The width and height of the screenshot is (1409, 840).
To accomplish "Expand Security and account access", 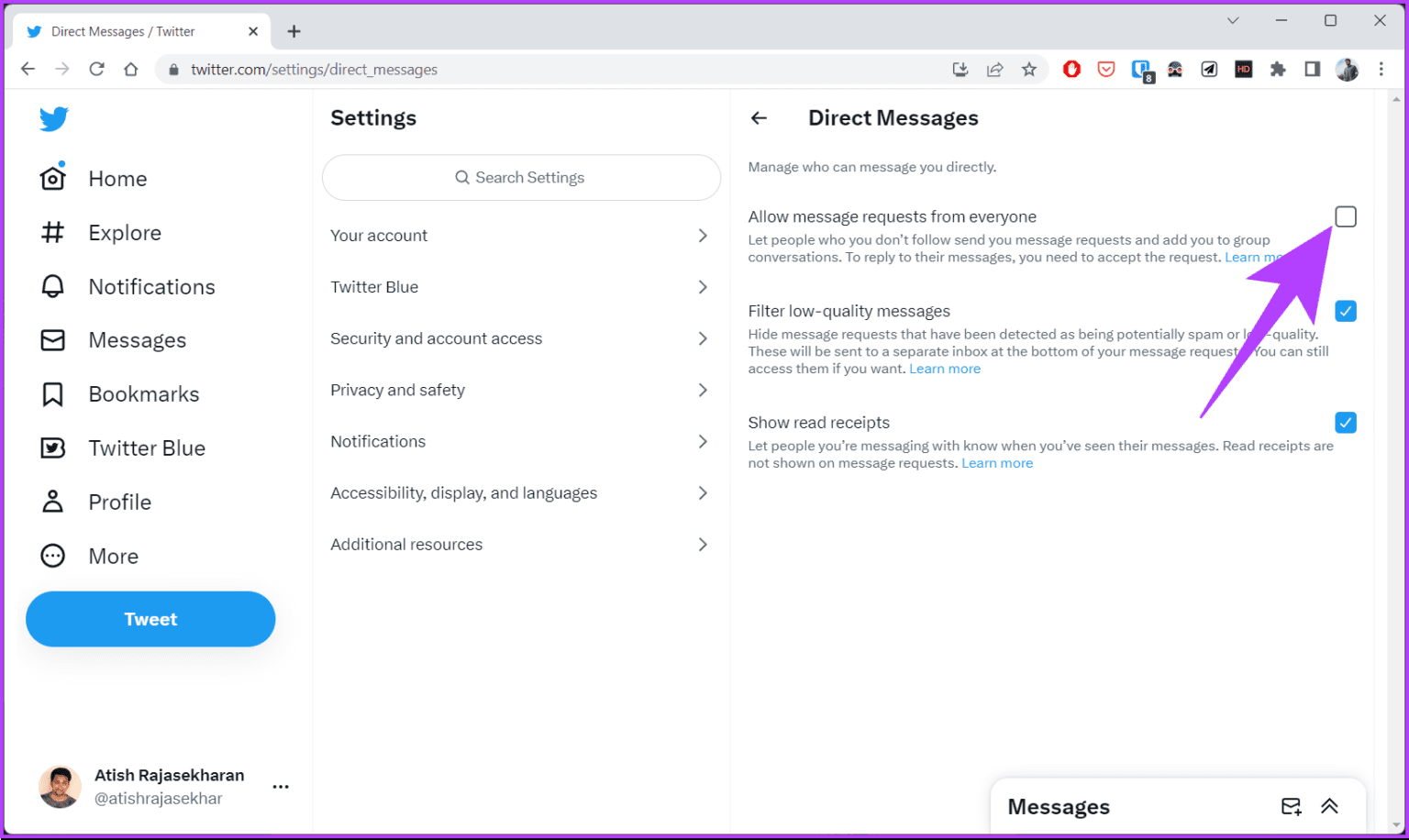I will coord(521,338).
